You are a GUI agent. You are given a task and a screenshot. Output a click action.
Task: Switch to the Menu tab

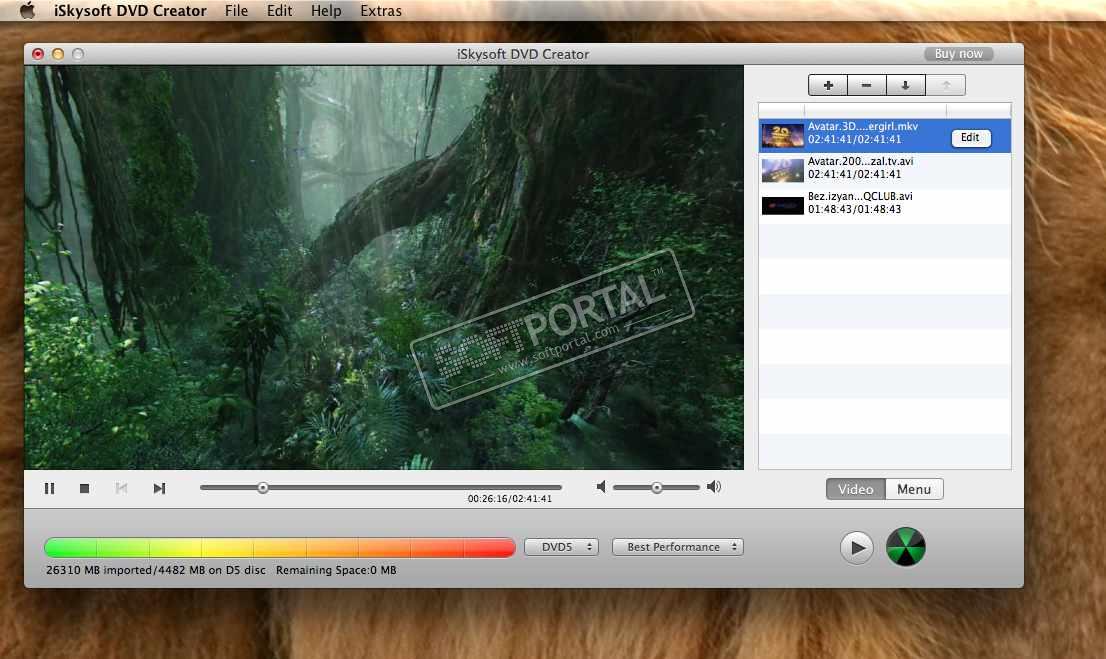point(914,489)
